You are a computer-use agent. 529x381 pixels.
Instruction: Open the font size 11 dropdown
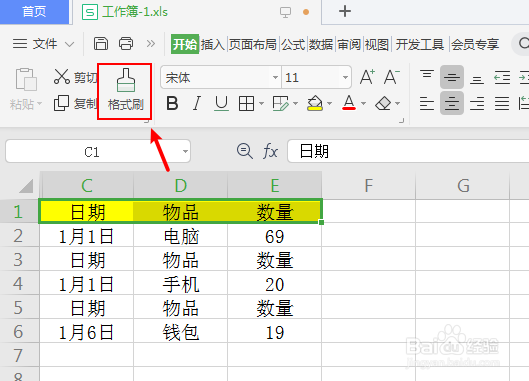pos(345,77)
